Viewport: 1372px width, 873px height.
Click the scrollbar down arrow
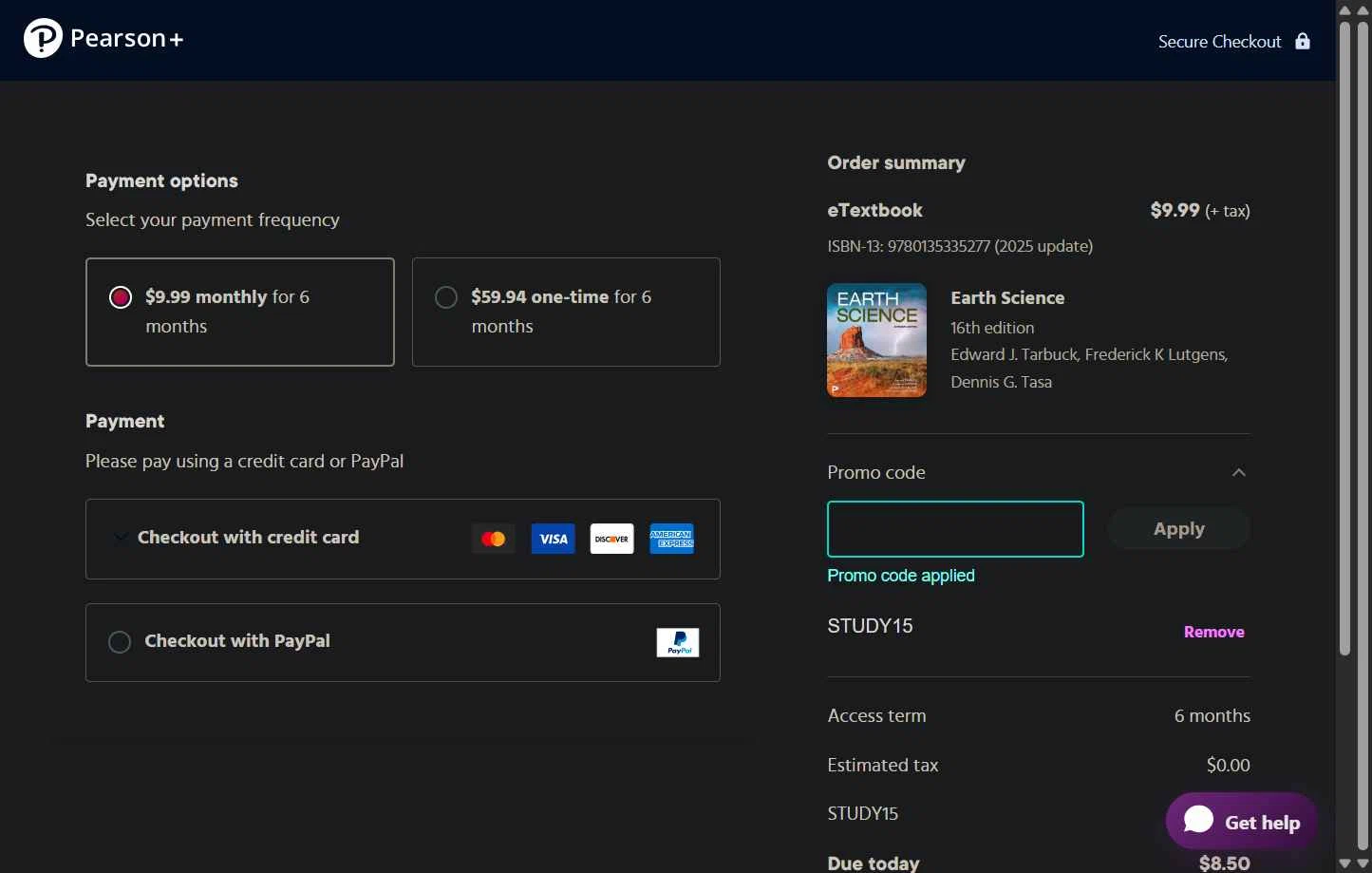click(x=1344, y=864)
